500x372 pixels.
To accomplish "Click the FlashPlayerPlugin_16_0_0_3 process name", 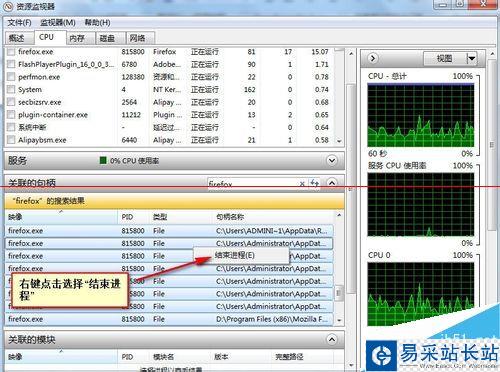I will (x=66, y=64).
